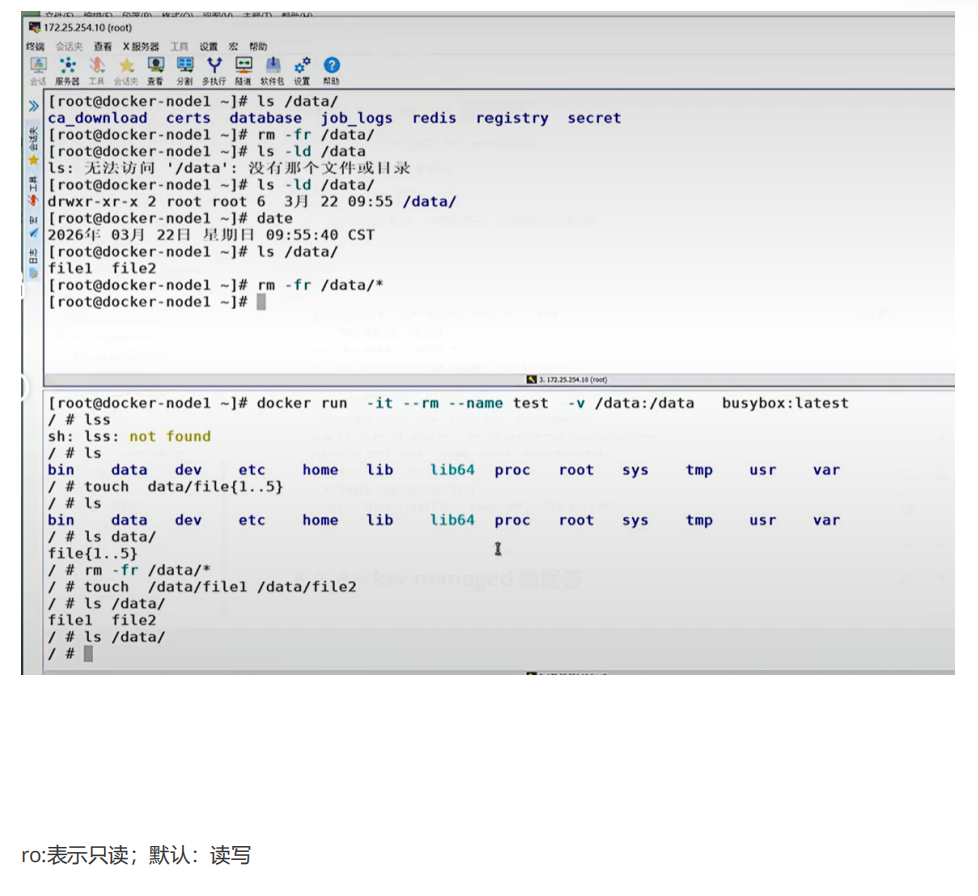
Task: Open the 会话夹 sidebar tab with star
Action: point(34,146)
